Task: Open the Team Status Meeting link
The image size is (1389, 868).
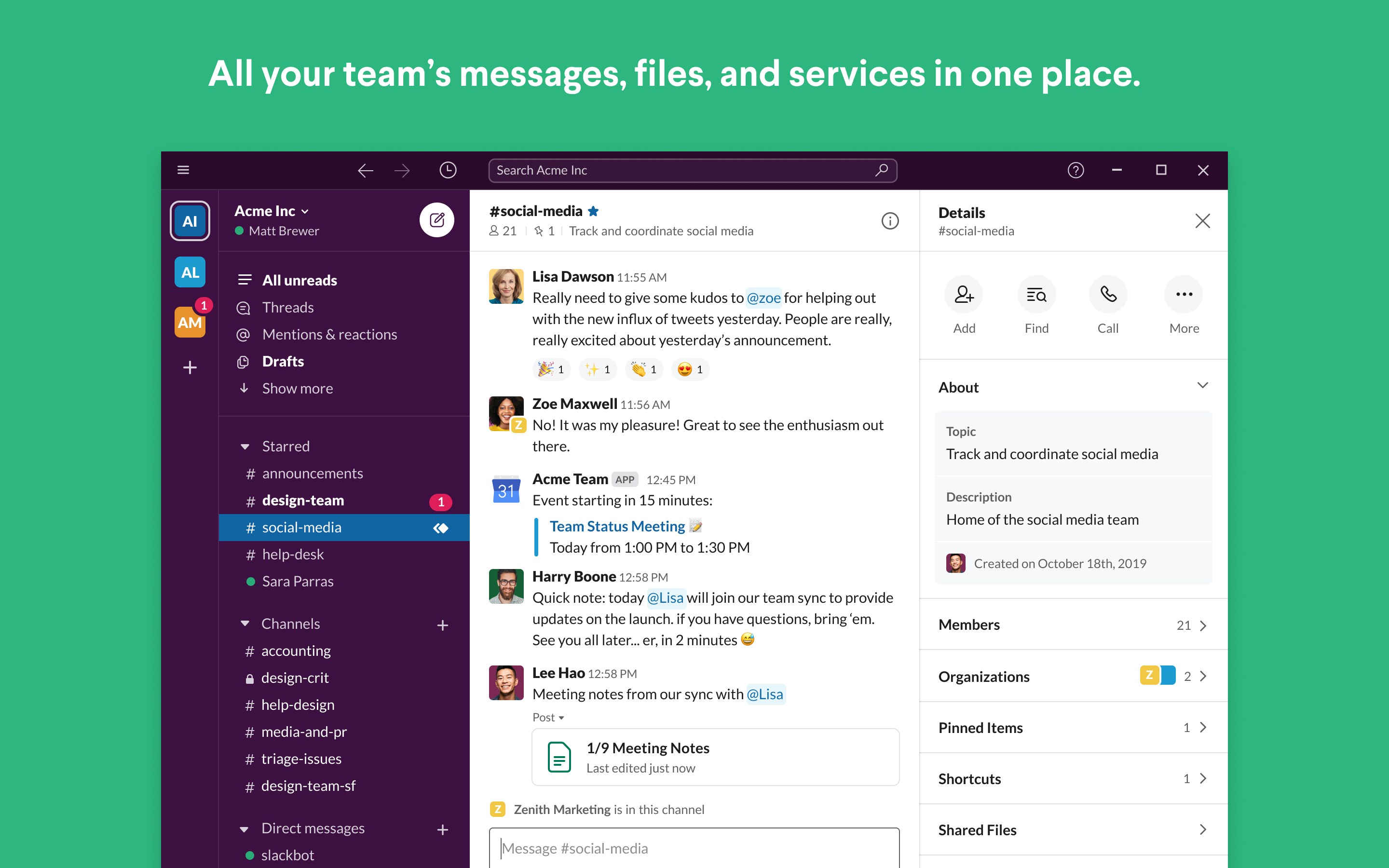Action: tap(617, 526)
